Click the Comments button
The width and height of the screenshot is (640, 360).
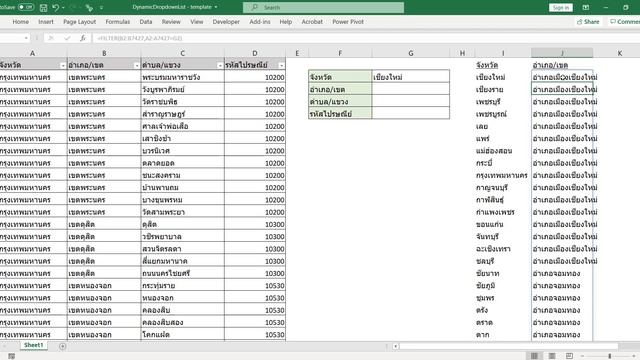[x=625, y=22]
